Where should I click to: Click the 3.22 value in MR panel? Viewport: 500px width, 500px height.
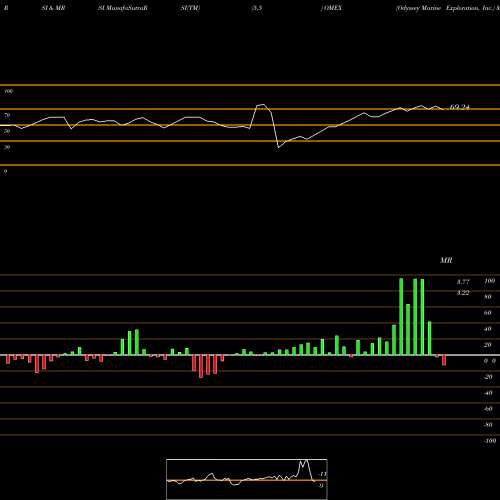(x=463, y=292)
